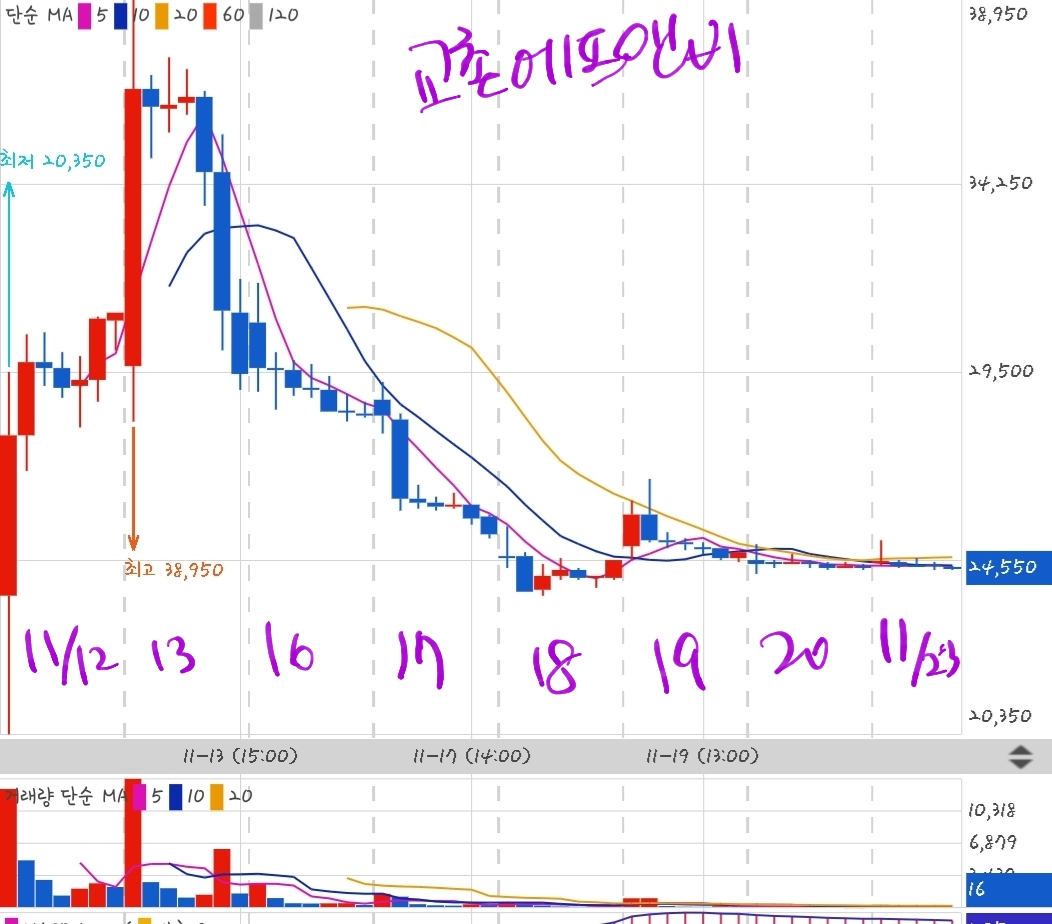The image size is (1052, 924).
Task: Click the blue volume value tag 16
Action: 1008,889
